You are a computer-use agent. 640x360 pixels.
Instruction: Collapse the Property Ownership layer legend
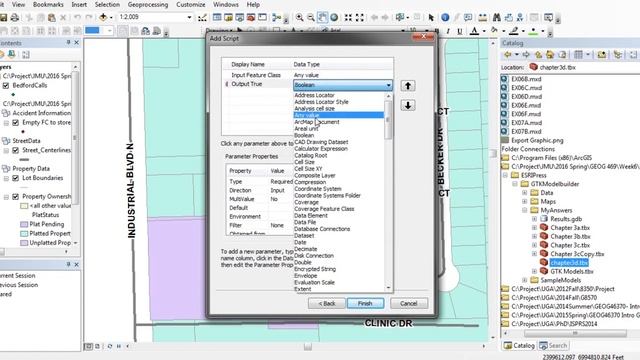[6, 197]
